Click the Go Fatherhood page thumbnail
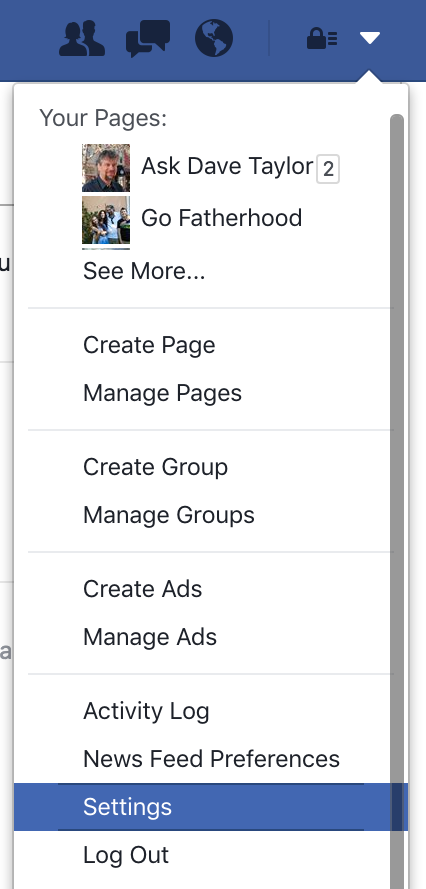Image resolution: width=426 pixels, height=889 pixels. tap(106, 220)
